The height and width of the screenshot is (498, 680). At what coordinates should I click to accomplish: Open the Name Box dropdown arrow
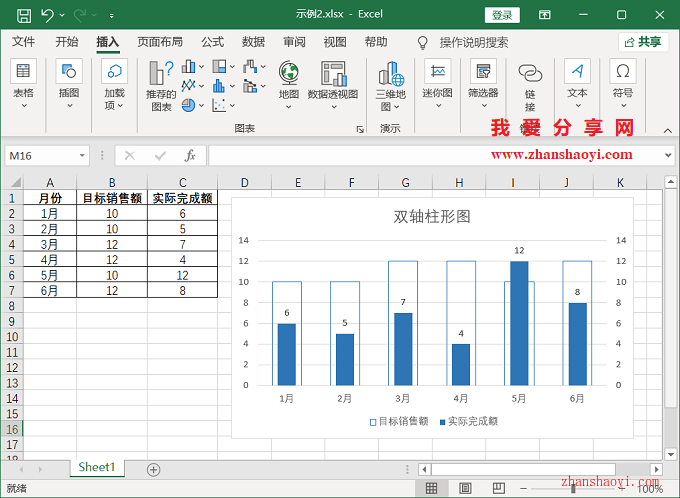coord(82,156)
